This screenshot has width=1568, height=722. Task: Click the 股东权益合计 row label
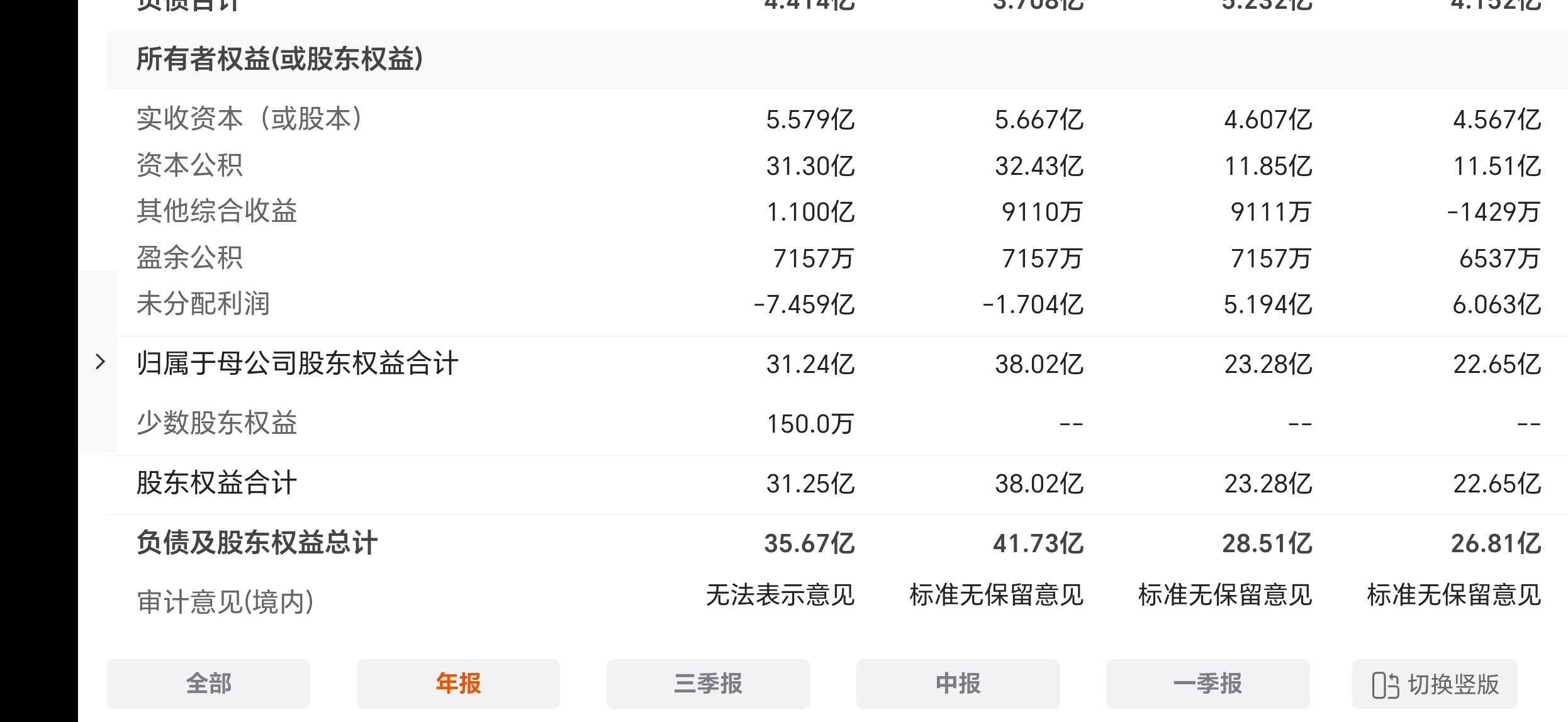pos(216,483)
